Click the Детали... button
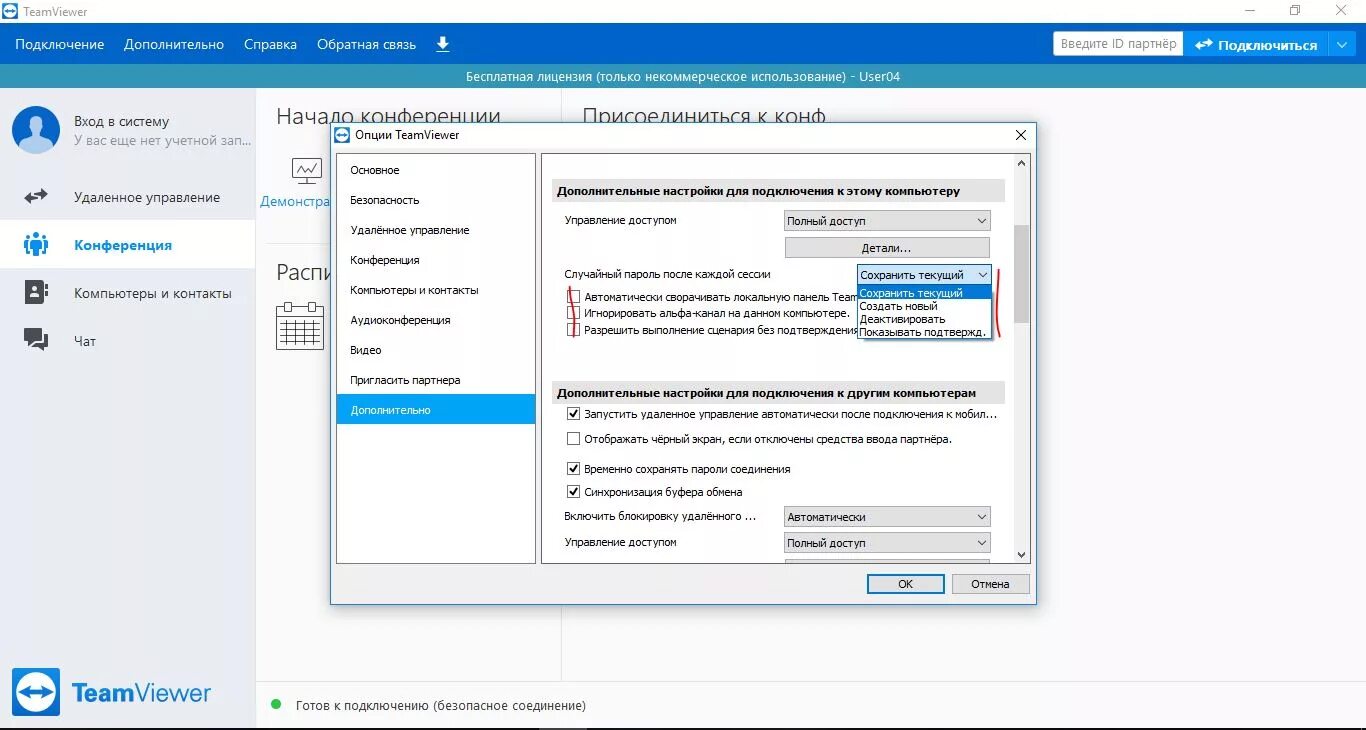Screen dimensions: 1366x730 887,248
